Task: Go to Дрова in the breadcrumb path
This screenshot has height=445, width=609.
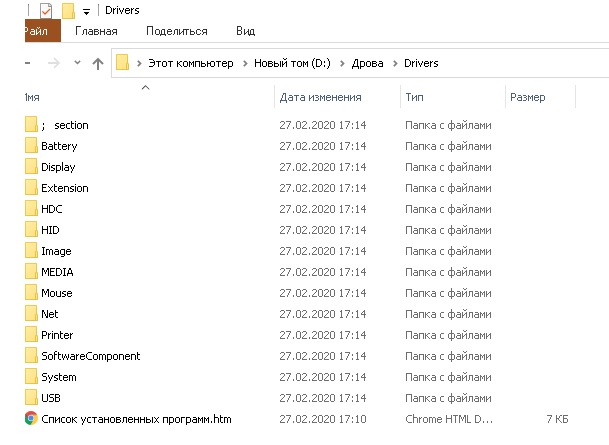Action: 367,63
